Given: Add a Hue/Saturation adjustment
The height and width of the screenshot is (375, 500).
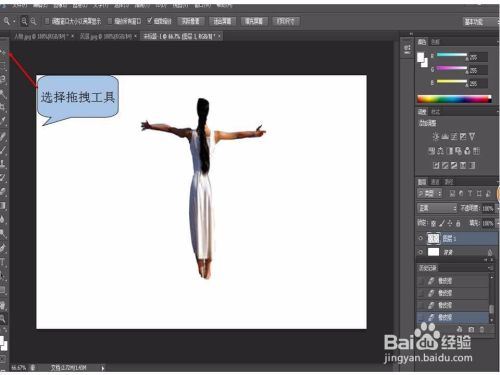Looking at the screenshot, I should 431,151.
